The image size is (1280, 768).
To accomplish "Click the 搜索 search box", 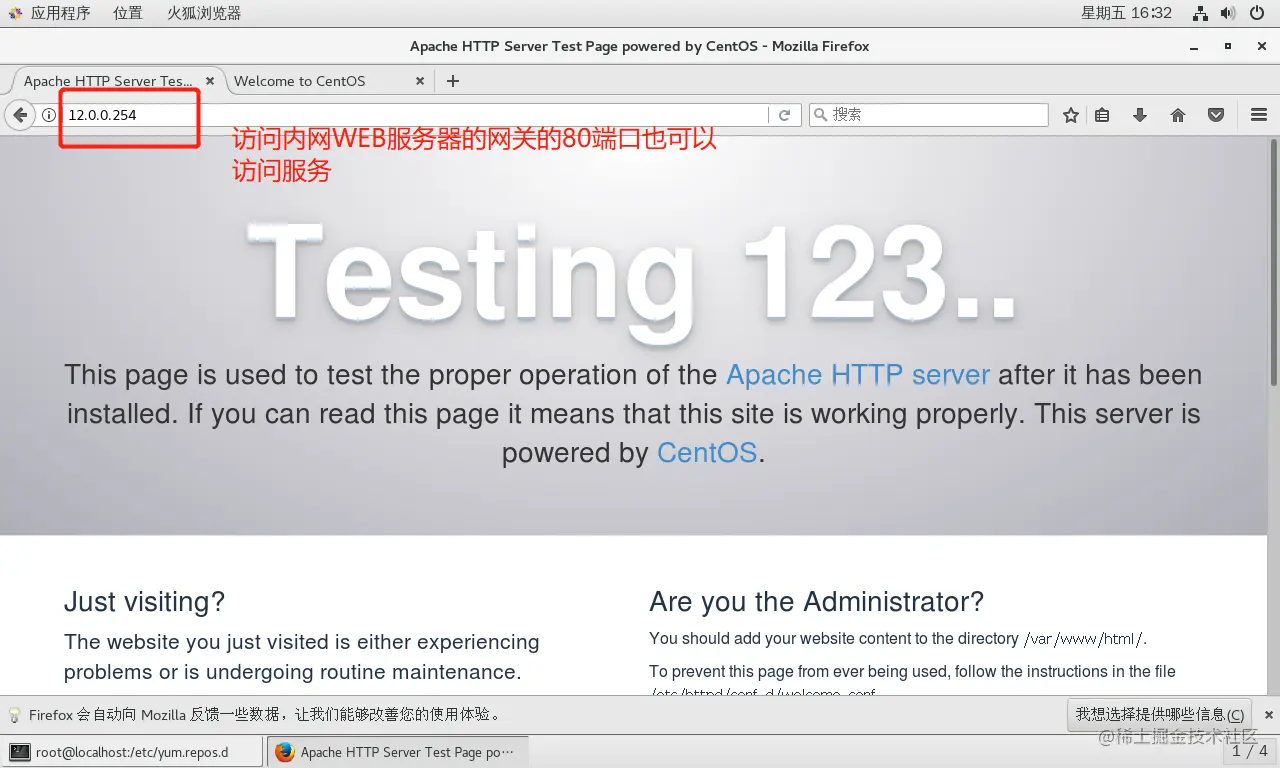I will tap(928, 115).
